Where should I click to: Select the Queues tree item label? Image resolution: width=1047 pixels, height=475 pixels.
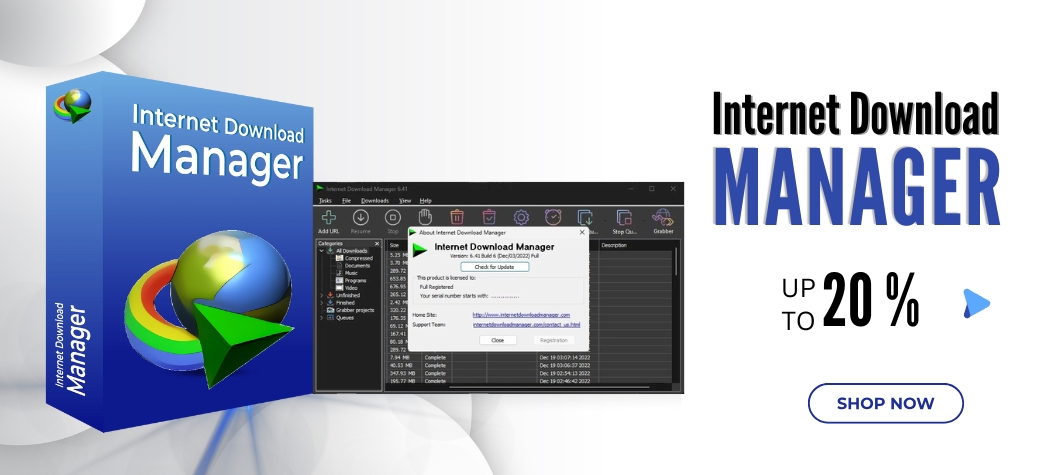[x=345, y=318]
